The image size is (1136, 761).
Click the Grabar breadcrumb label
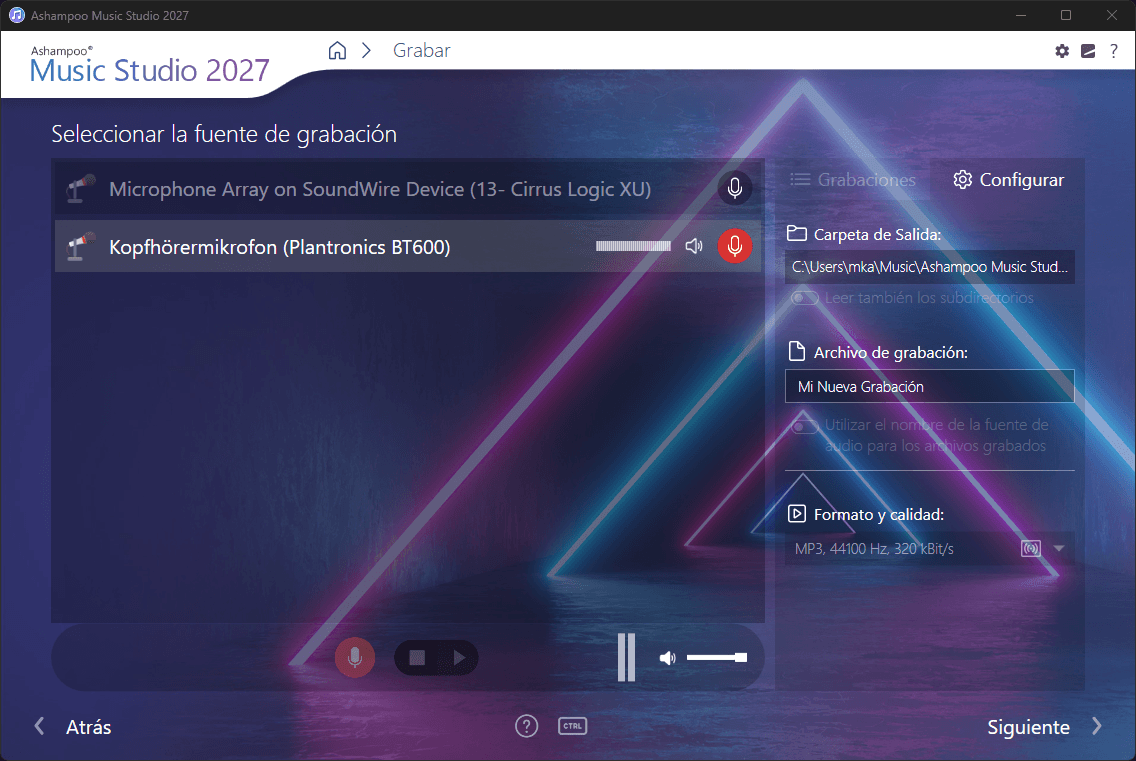click(x=422, y=51)
